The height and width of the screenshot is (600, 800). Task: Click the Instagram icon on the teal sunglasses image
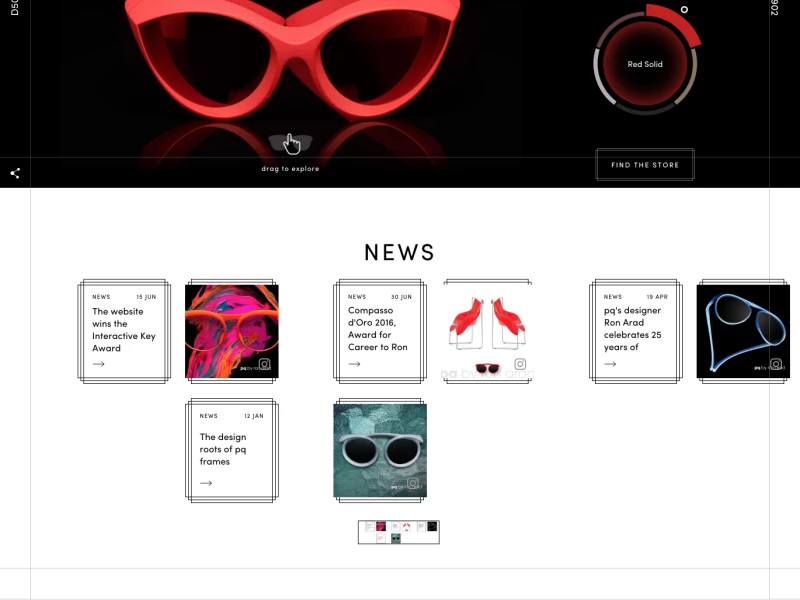[413, 483]
